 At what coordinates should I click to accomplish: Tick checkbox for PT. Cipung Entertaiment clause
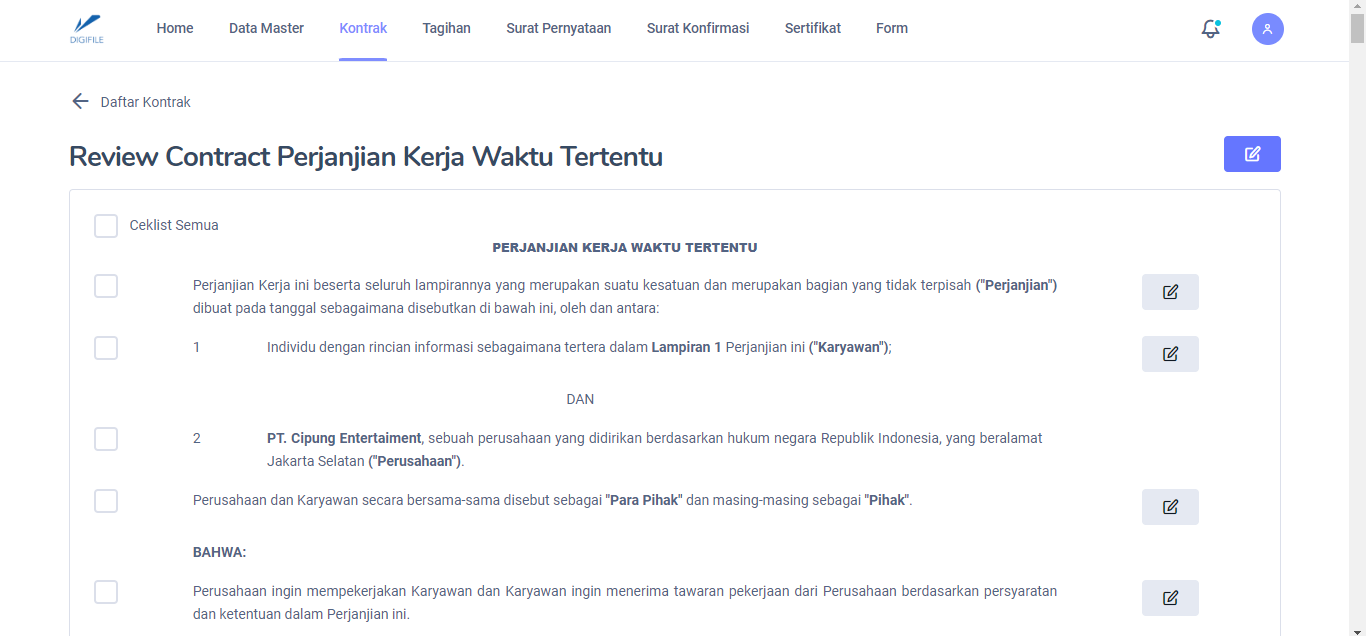[x=106, y=439]
